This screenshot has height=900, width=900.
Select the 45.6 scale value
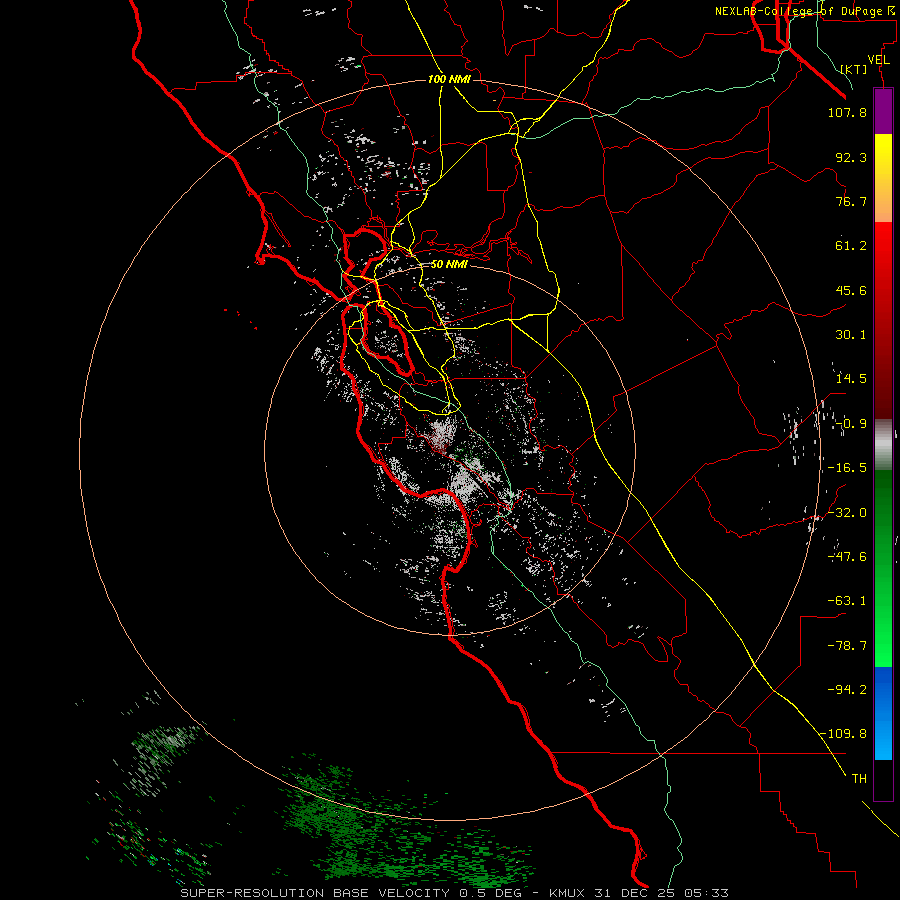[851, 290]
